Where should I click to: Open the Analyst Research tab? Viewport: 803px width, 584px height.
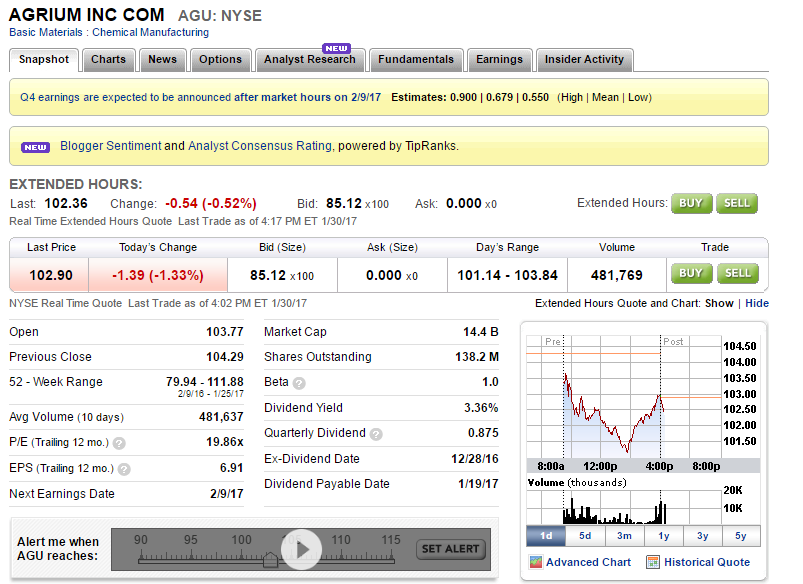click(310, 59)
